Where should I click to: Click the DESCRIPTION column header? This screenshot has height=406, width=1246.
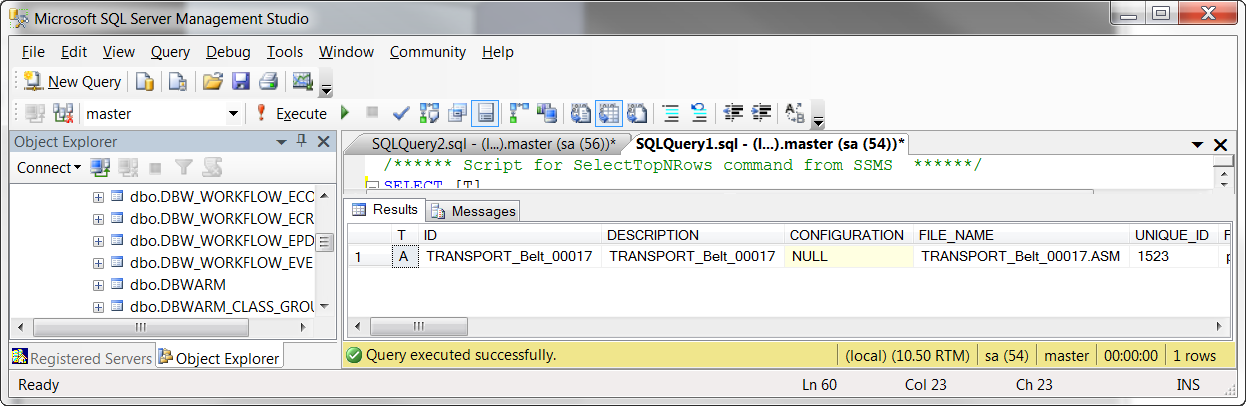(694, 235)
